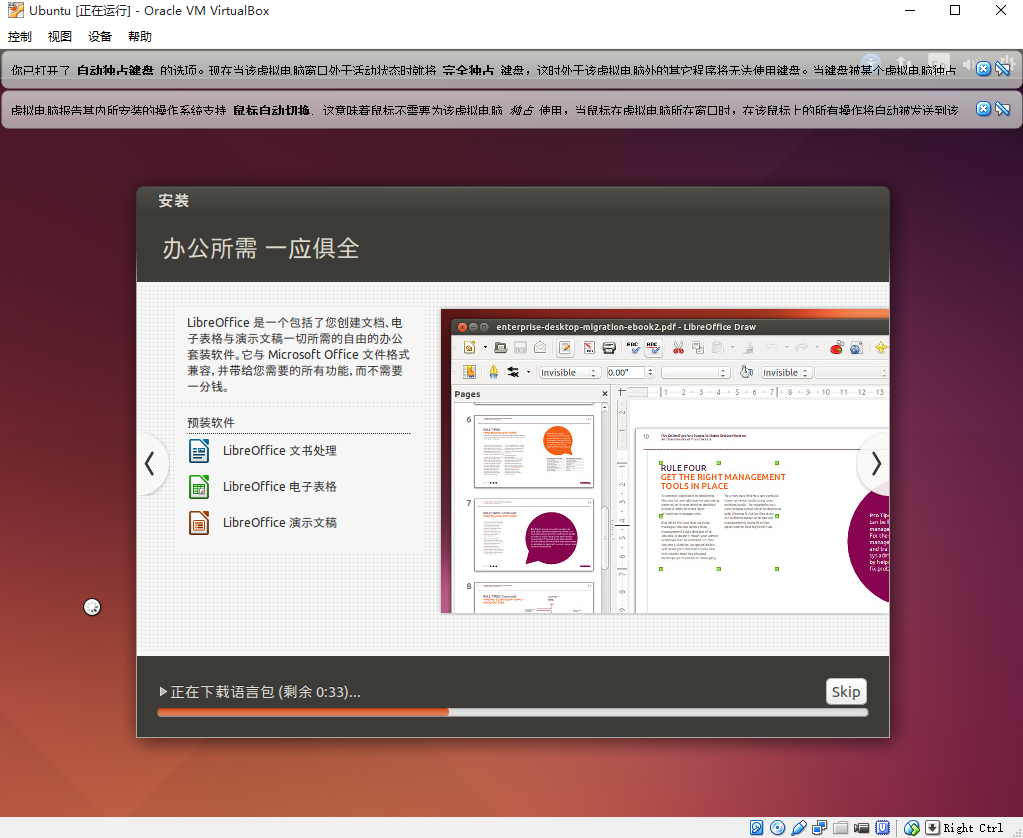Click the shared folders status icon
Viewport: 1023px width, 838px height.
[840, 828]
